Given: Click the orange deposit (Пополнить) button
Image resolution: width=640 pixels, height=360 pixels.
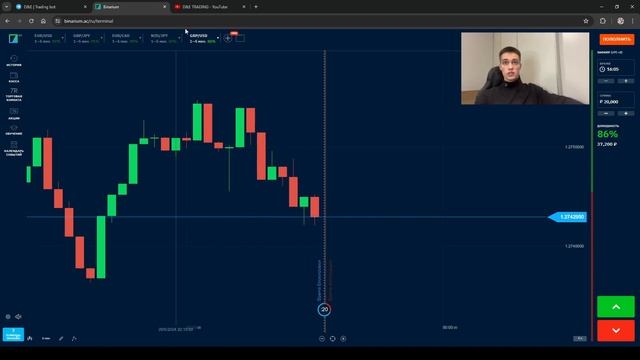Looking at the screenshot, I should 617,39.
